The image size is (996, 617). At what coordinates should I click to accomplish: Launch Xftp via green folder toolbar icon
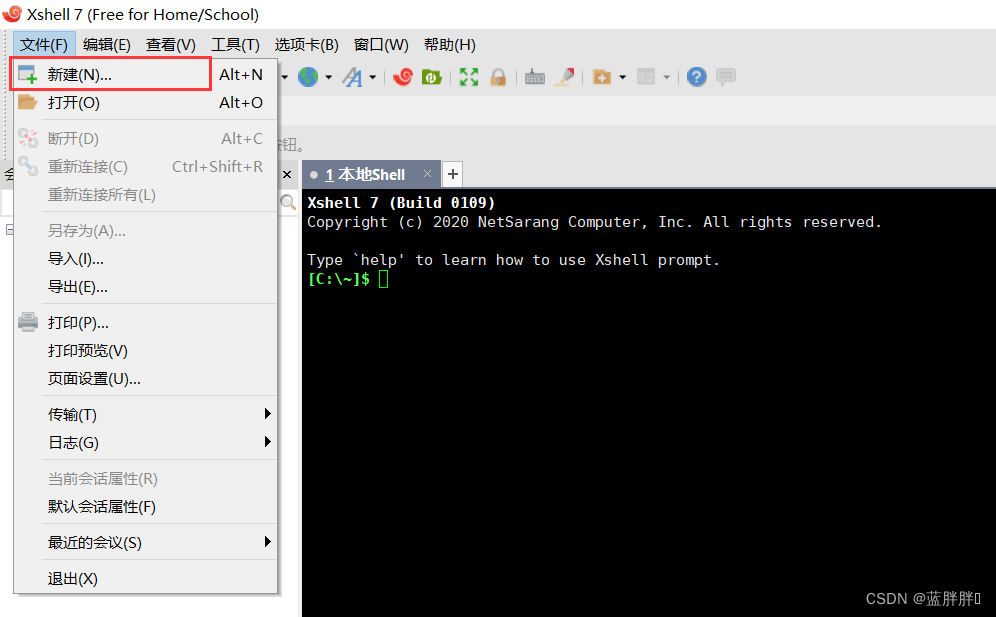pos(431,77)
